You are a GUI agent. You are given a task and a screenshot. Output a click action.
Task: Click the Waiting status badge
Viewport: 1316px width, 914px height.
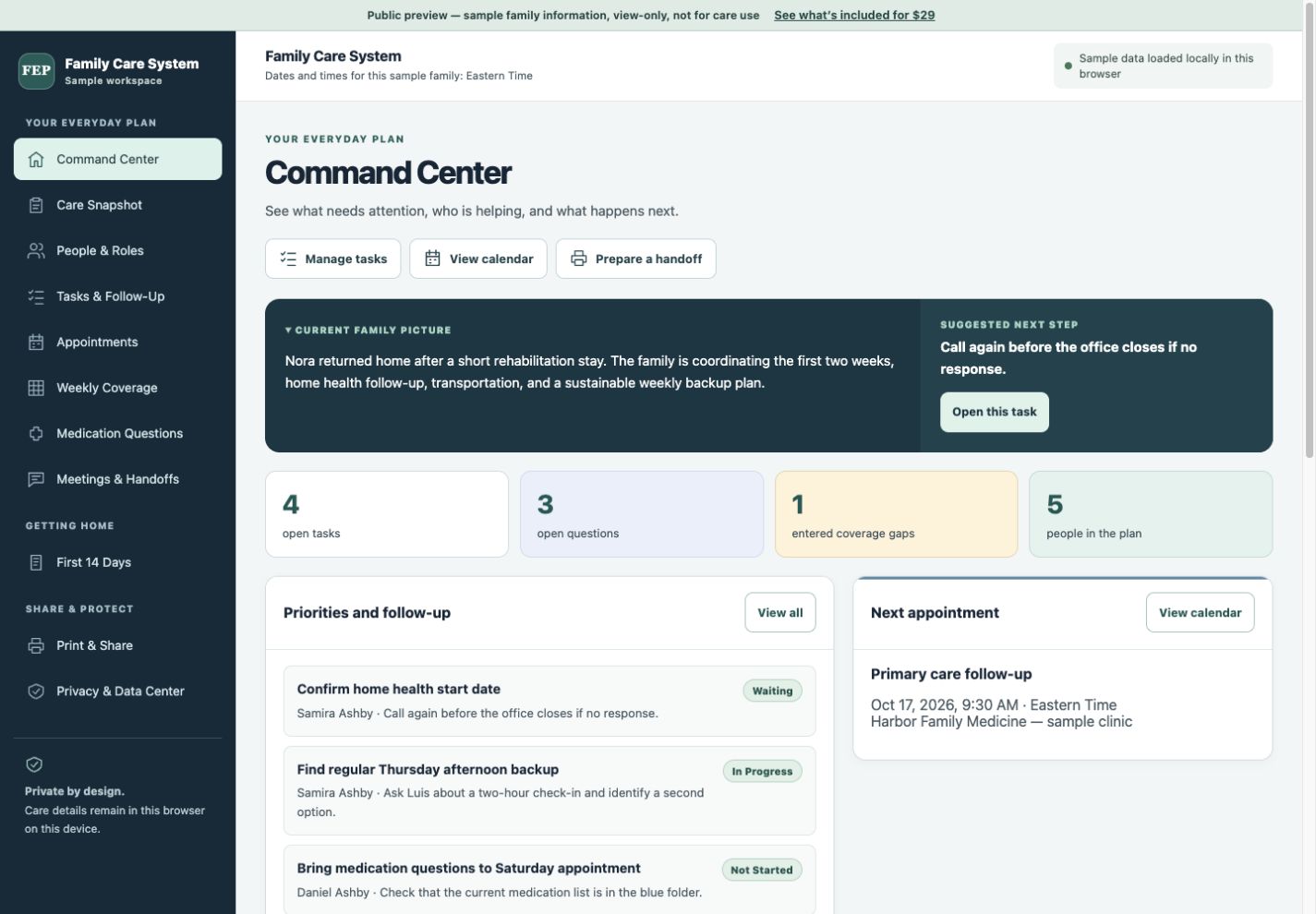tap(772, 691)
